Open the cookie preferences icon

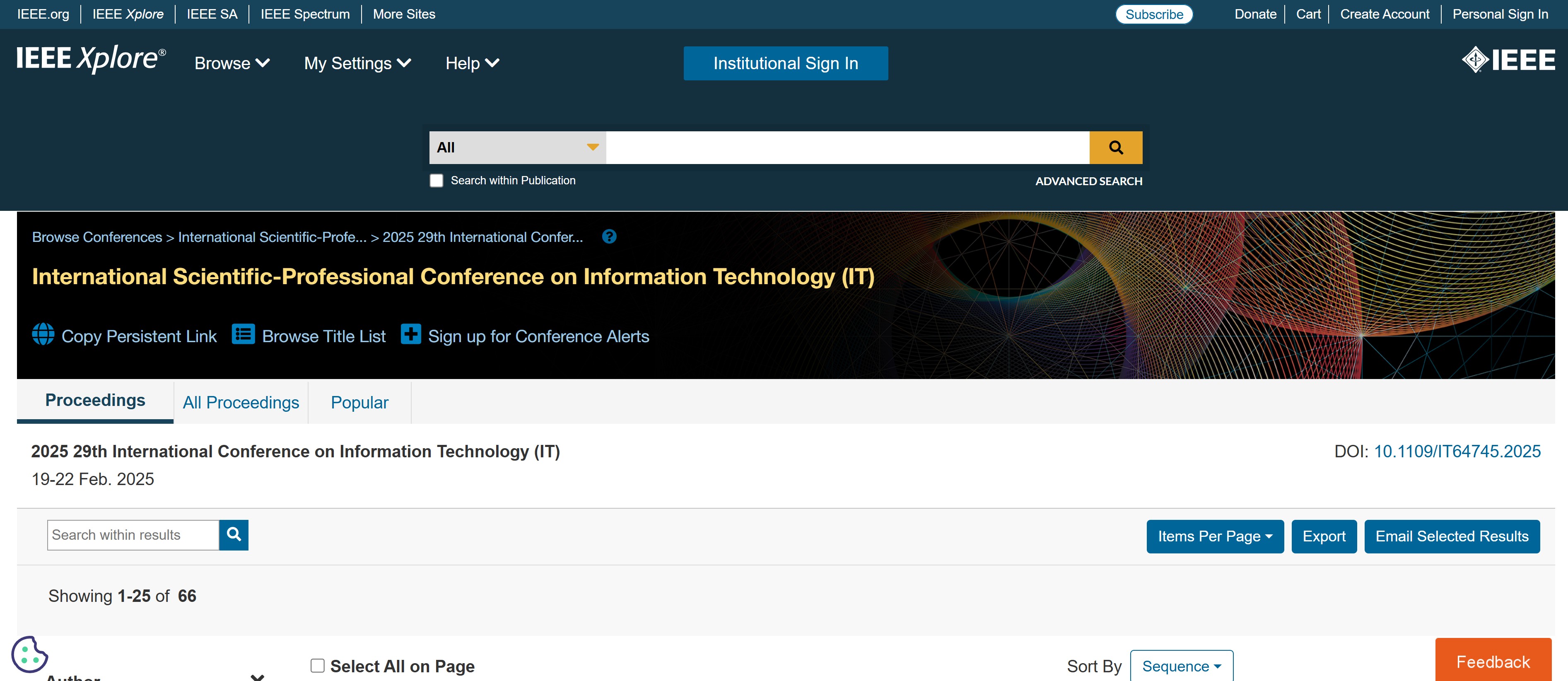pyautogui.click(x=29, y=654)
